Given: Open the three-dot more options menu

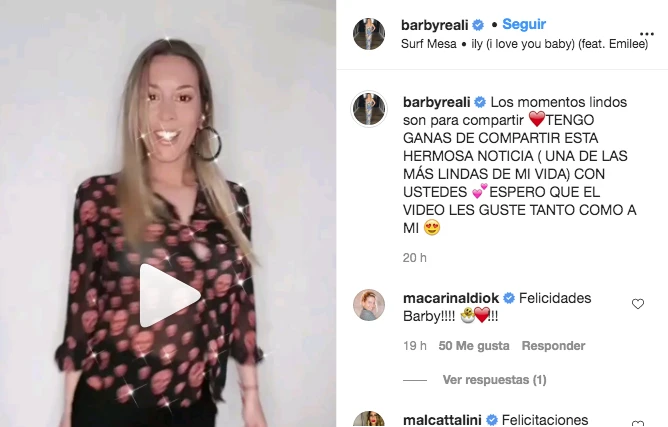Looking at the screenshot, I should point(646,34).
